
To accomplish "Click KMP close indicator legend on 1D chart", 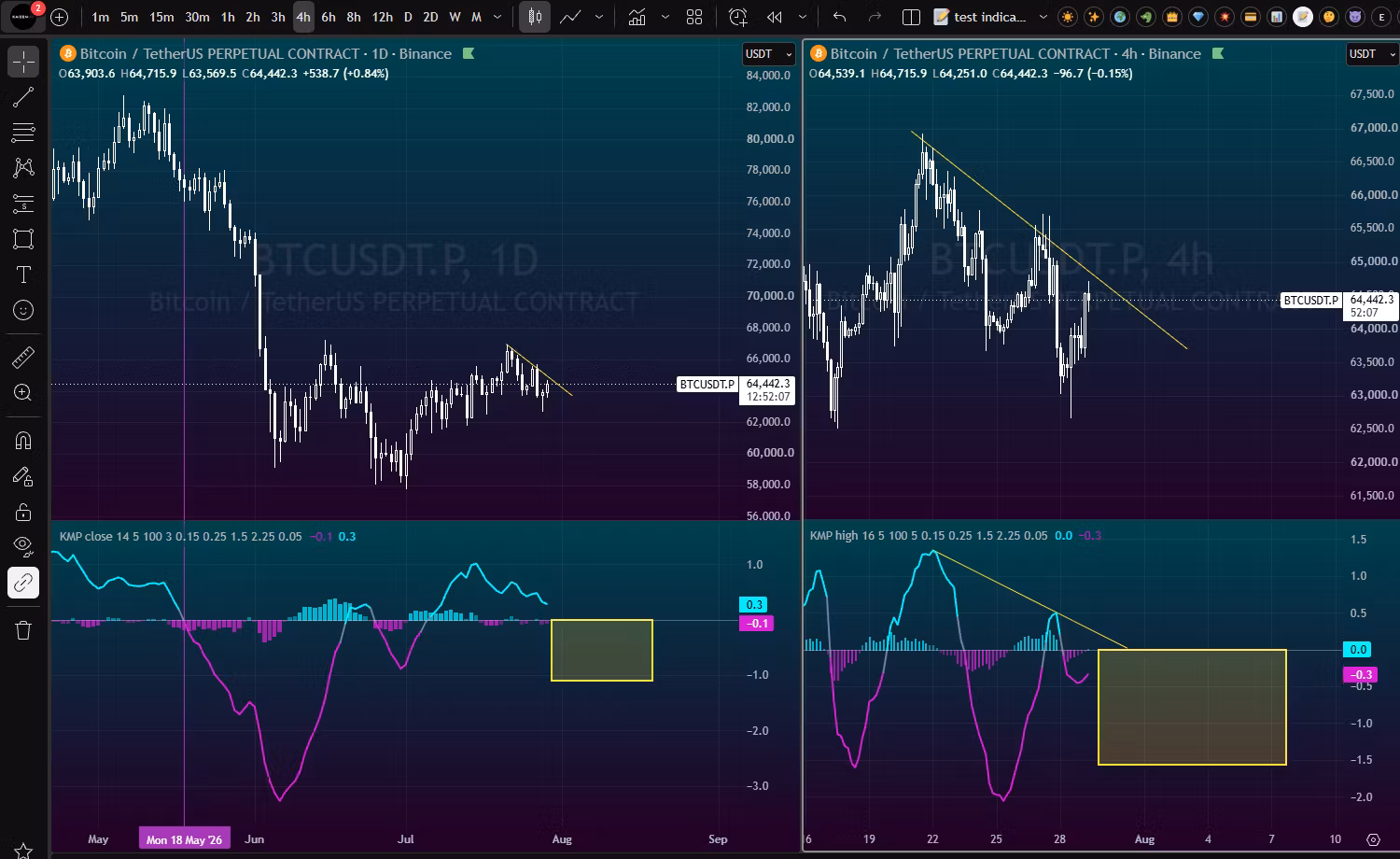I will tap(180, 537).
